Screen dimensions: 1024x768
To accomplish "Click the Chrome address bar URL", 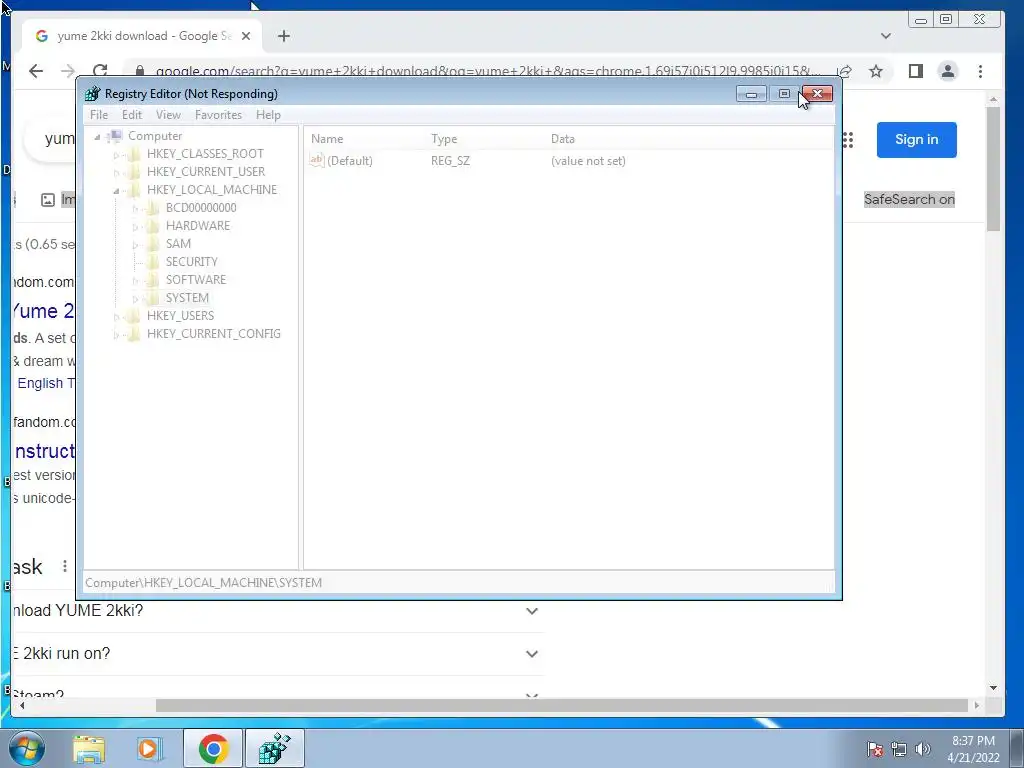I will coord(487,71).
